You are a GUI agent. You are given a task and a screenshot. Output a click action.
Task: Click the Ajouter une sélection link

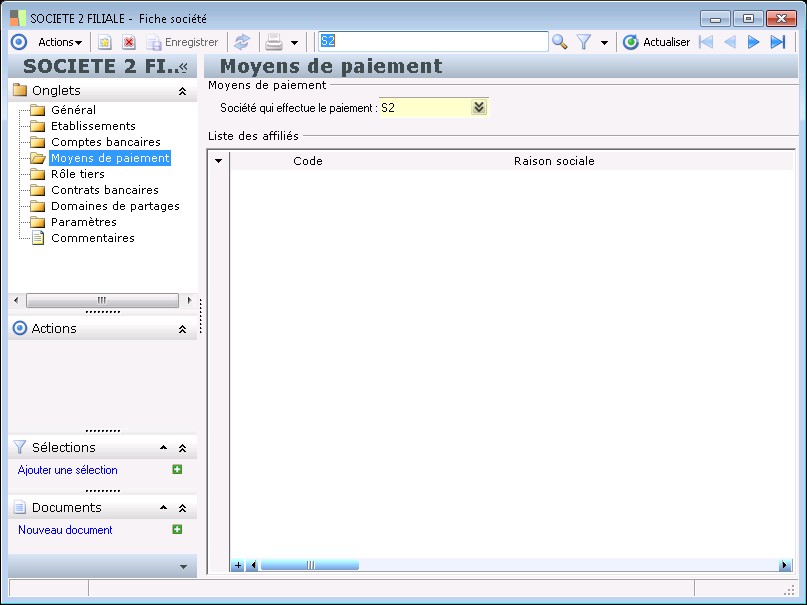point(67,470)
